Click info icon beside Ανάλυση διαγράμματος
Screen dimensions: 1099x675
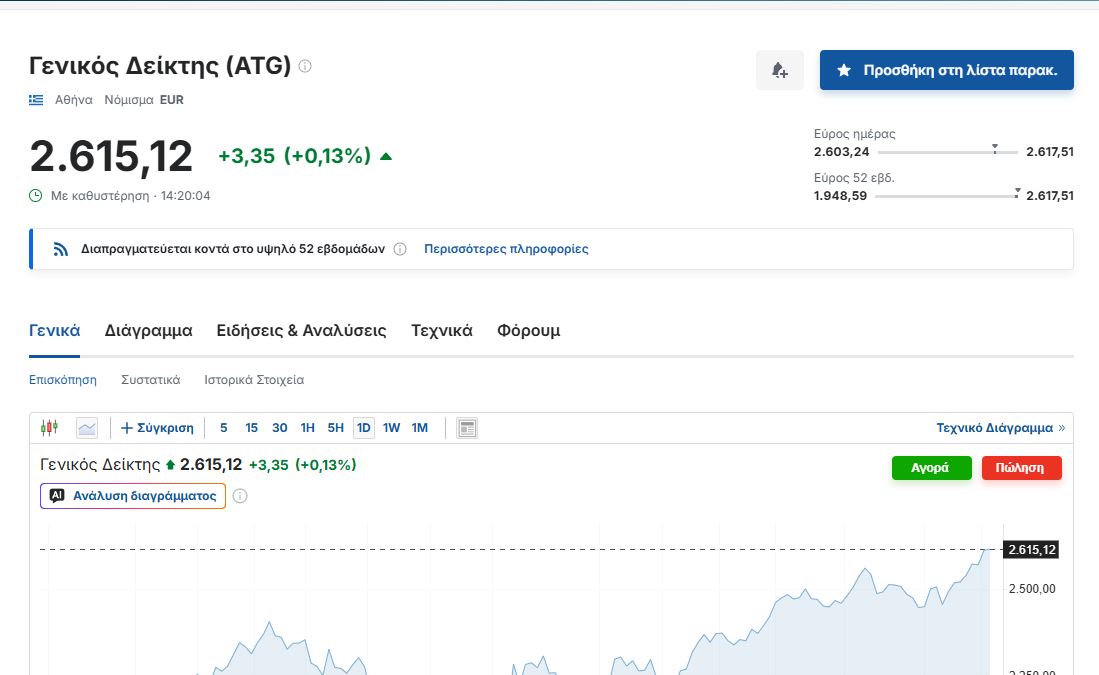coord(240,496)
